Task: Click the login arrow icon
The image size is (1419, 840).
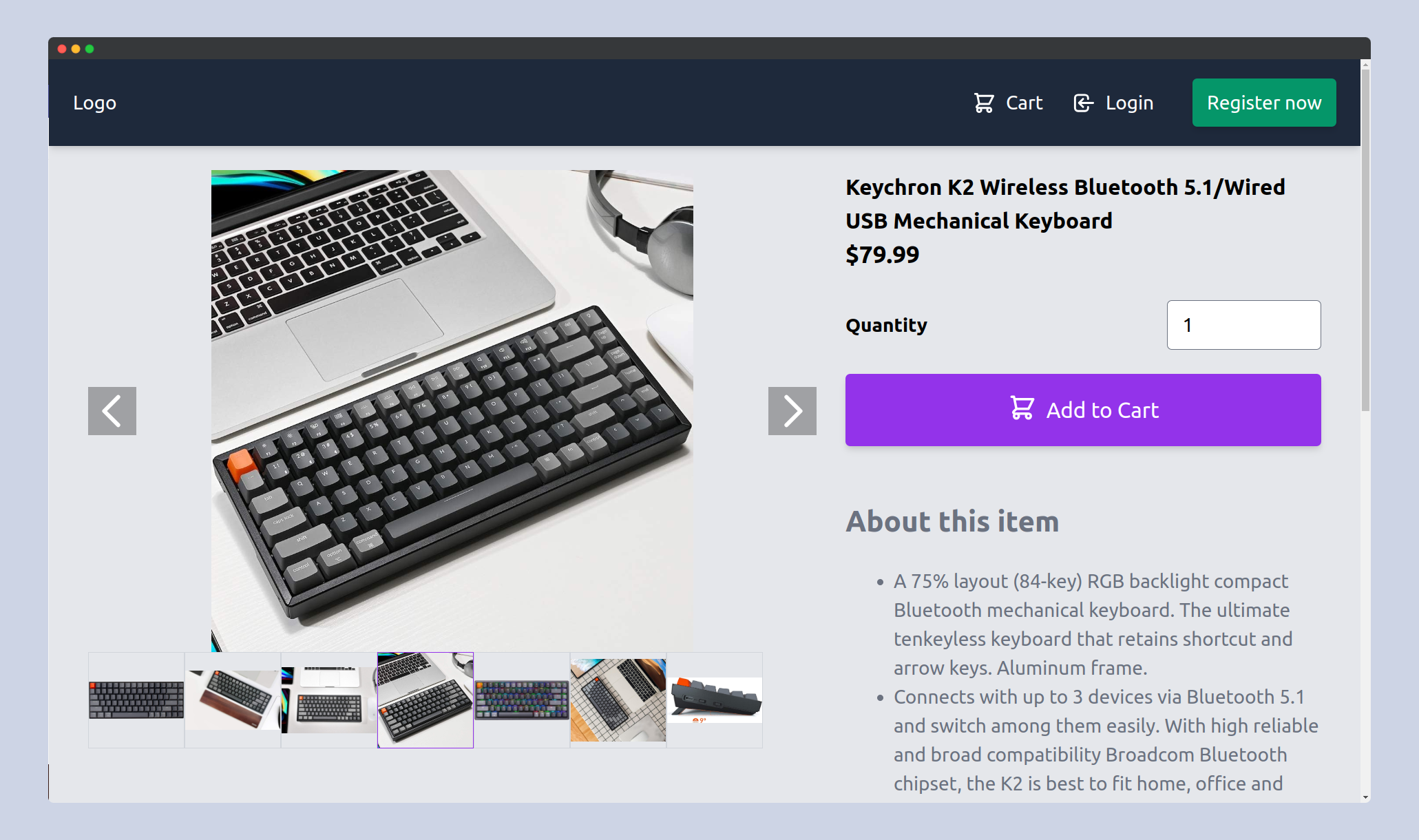Action: 1083,103
